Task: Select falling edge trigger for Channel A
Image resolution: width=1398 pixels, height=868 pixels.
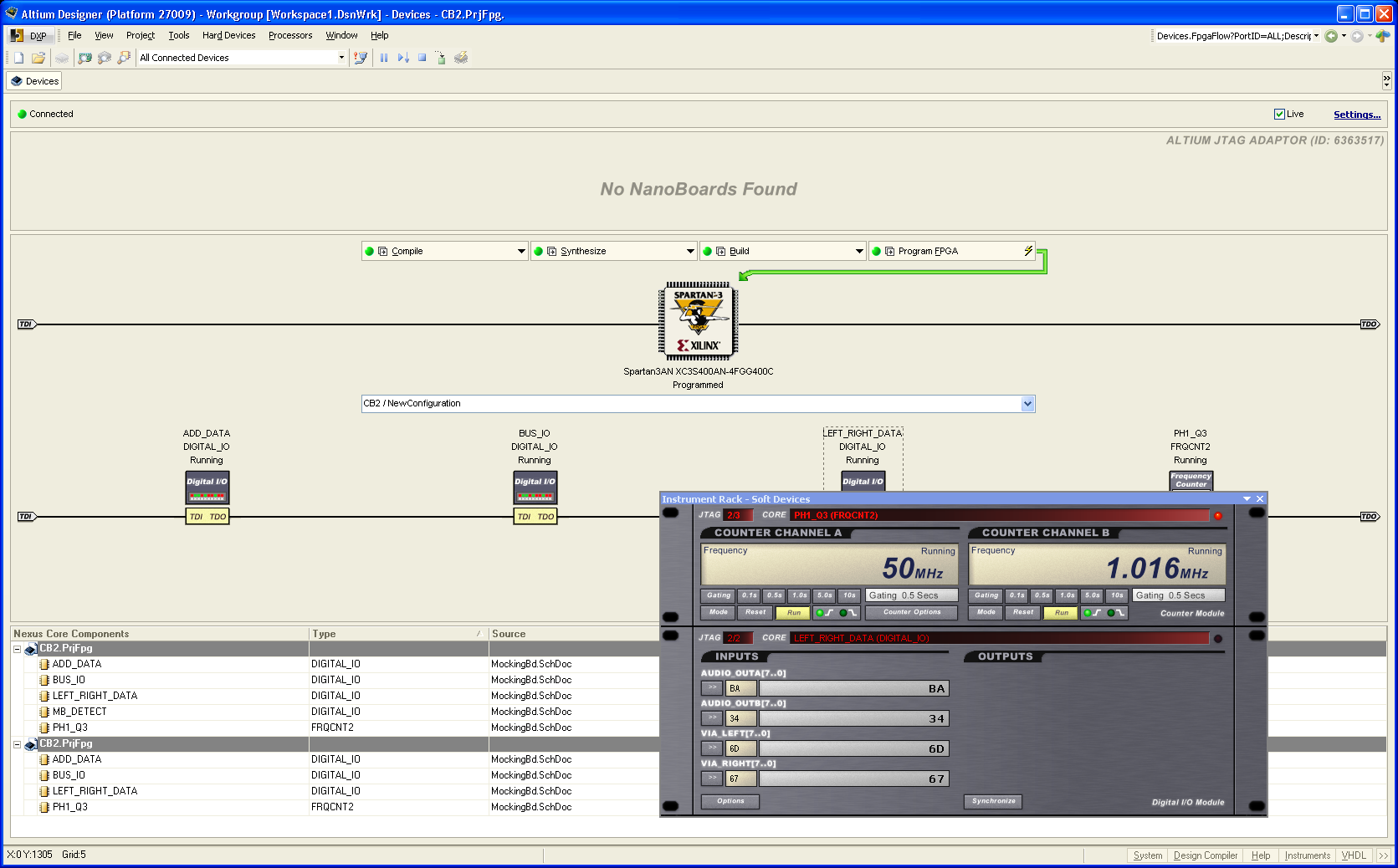Action: pyautogui.click(x=848, y=613)
